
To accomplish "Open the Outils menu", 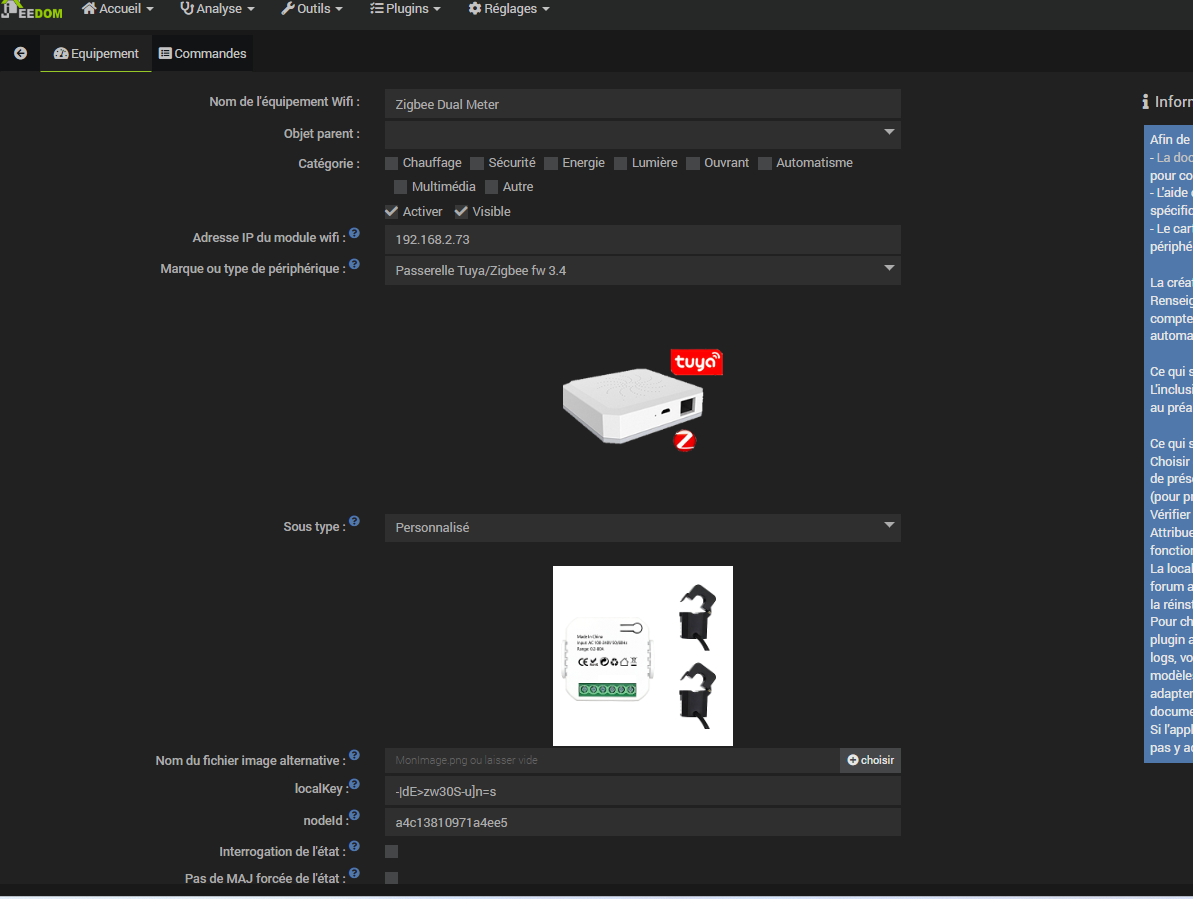I will coord(312,9).
